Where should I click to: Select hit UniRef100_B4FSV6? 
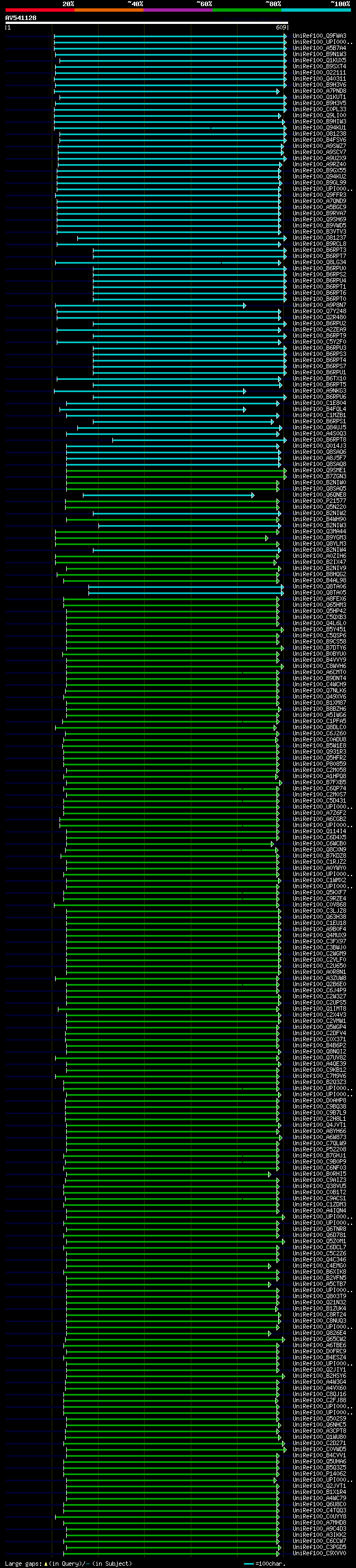point(319,140)
